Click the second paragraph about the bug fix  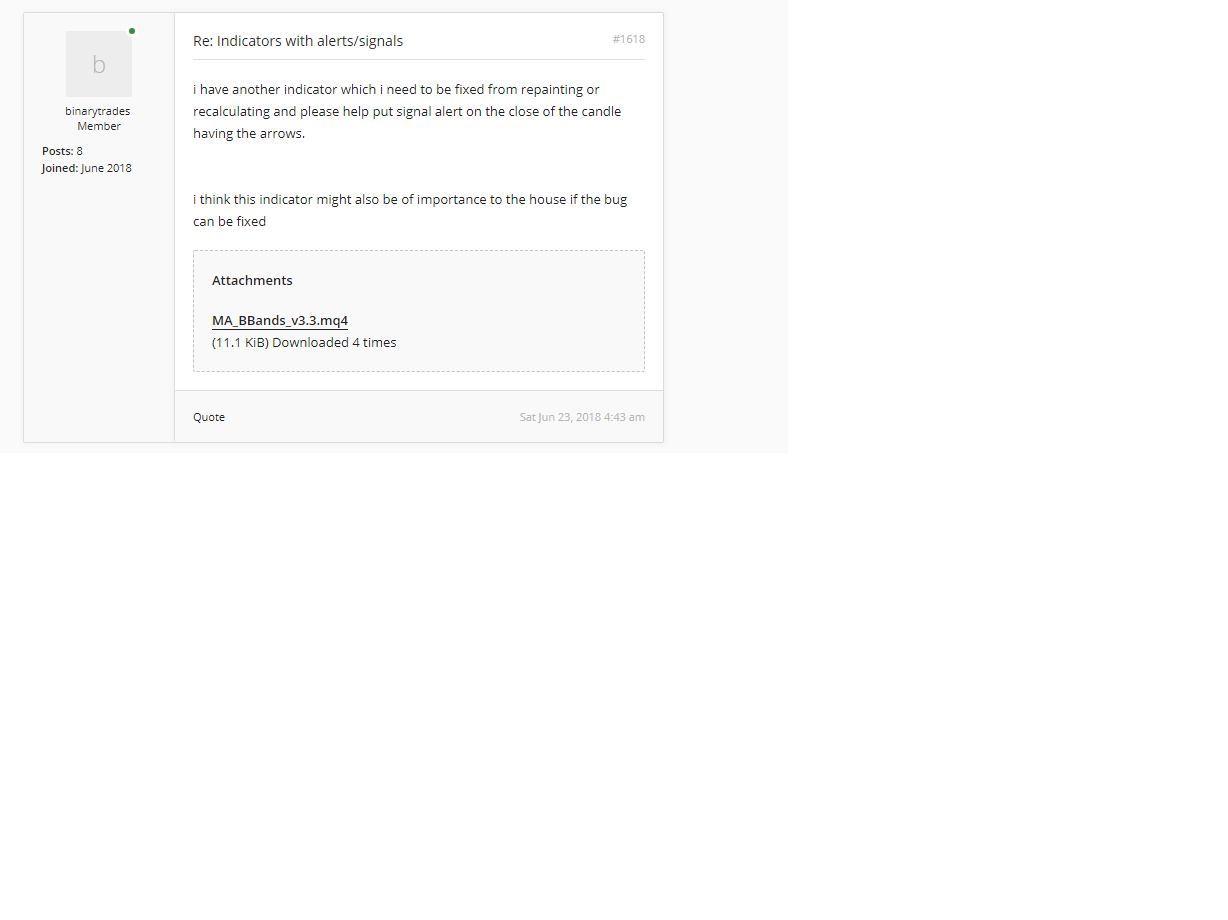click(410, 210)
